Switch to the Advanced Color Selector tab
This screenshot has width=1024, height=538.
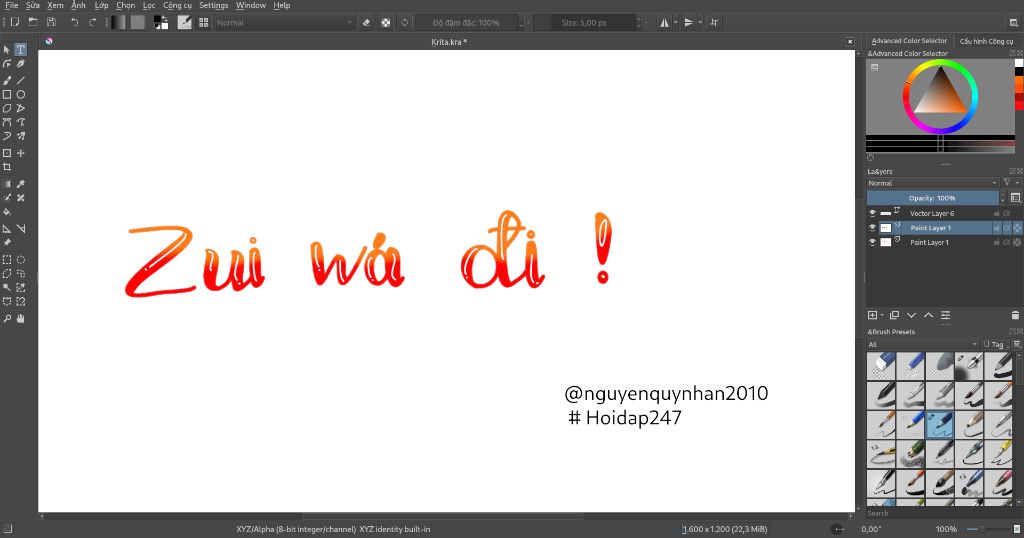pyautogui.click(x=908, y=41)
